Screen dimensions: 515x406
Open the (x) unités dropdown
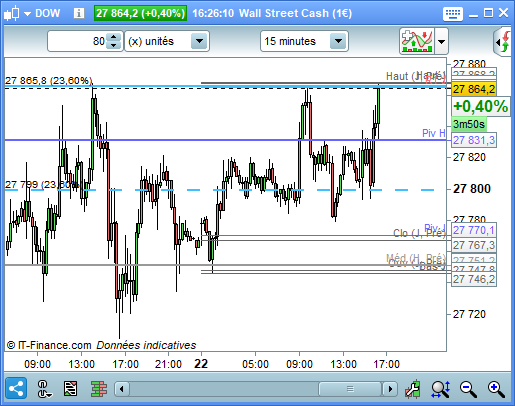[167, 41]
